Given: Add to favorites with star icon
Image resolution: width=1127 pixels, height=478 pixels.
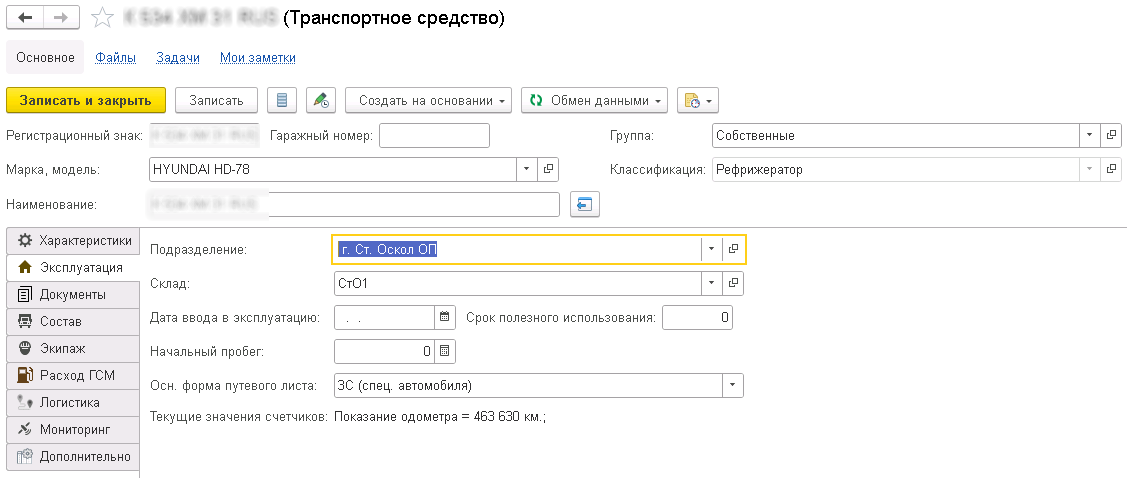Looking at the screenshot, I should 103,19.
